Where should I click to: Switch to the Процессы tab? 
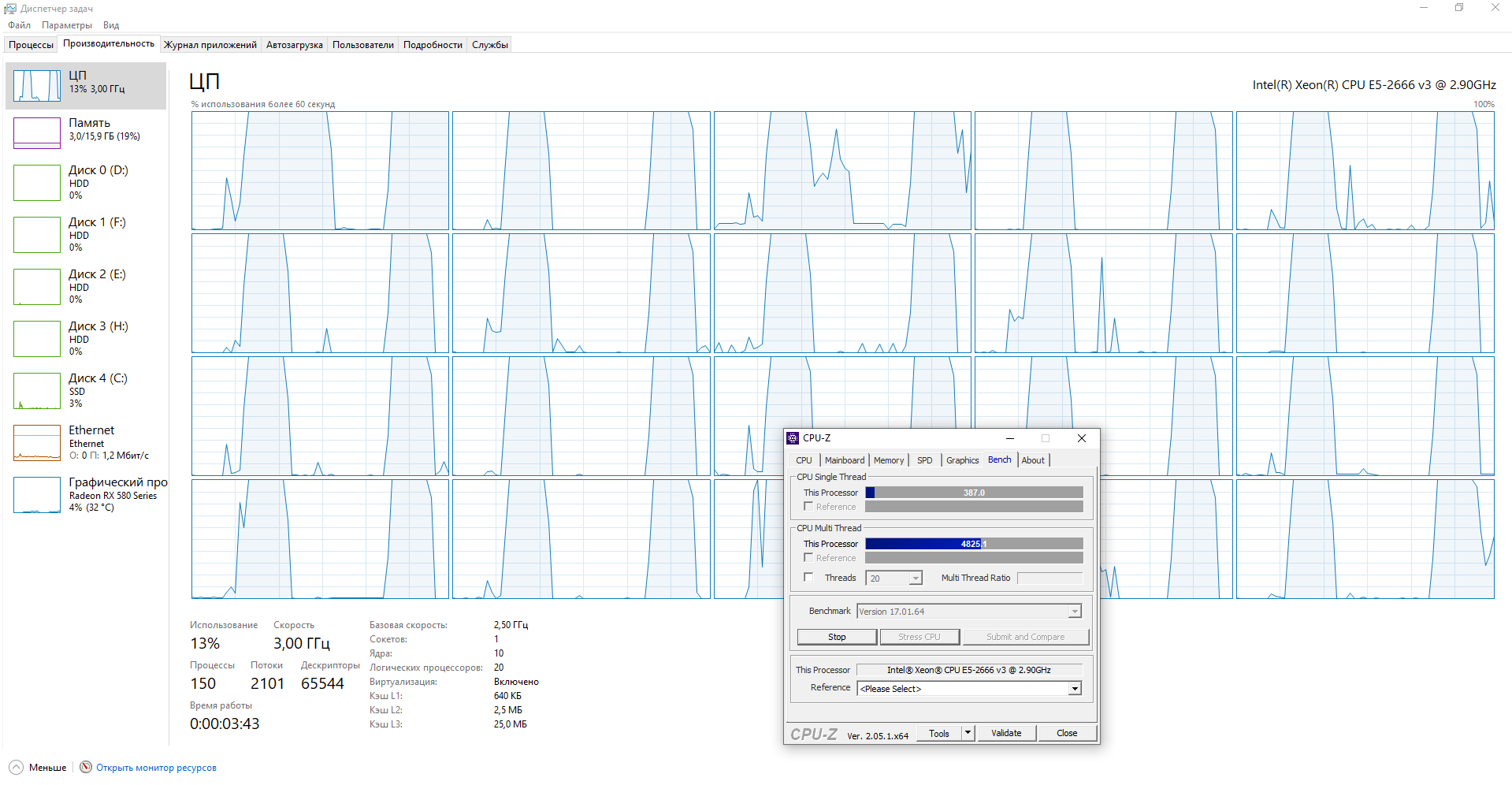coord(32,45)
